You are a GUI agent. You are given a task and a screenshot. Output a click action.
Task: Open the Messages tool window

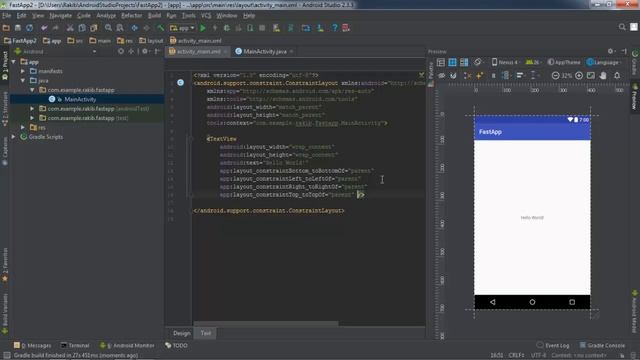pos(33,345)
